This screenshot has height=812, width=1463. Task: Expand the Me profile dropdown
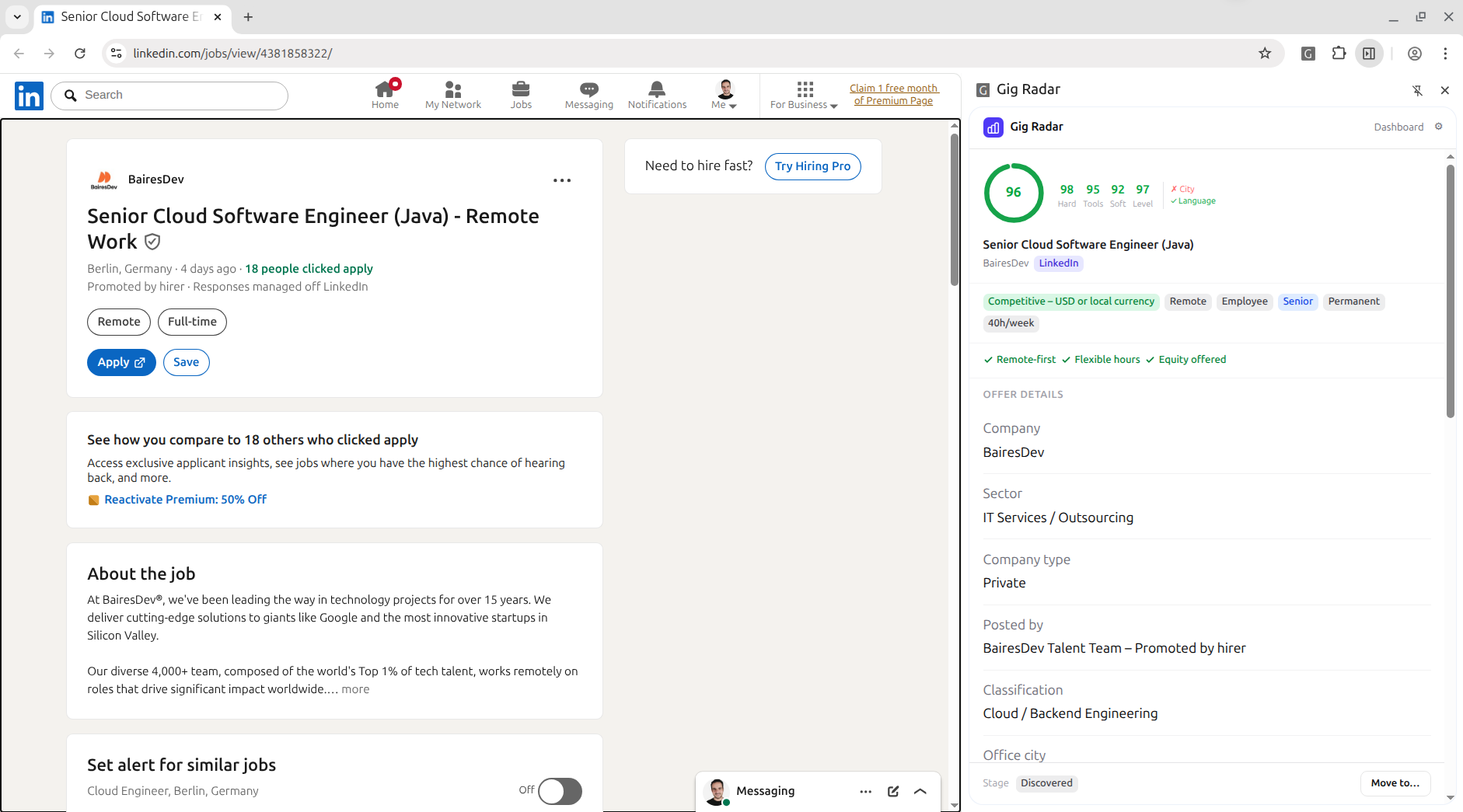725,95
